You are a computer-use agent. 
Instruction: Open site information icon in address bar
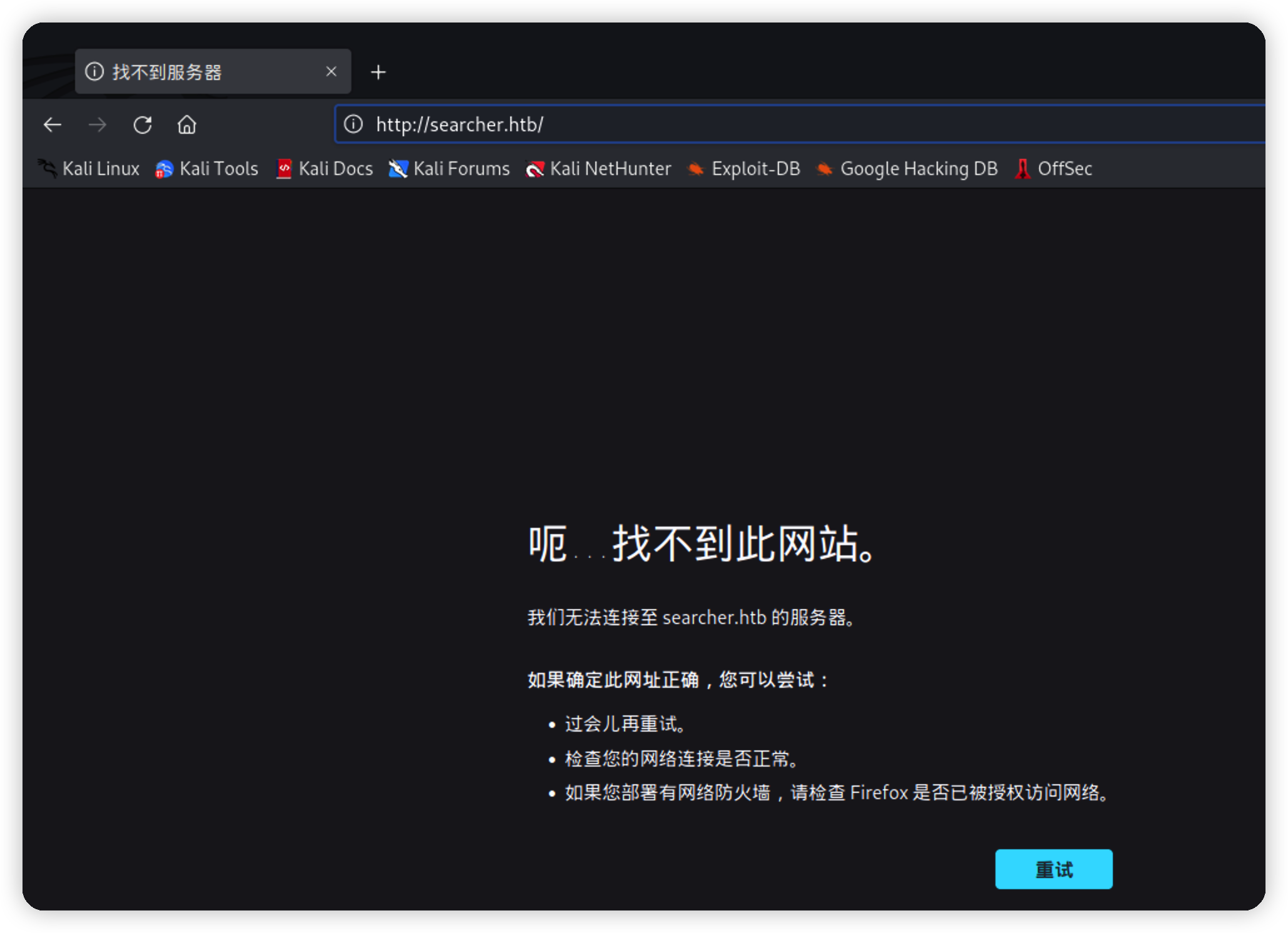(353, 124)
